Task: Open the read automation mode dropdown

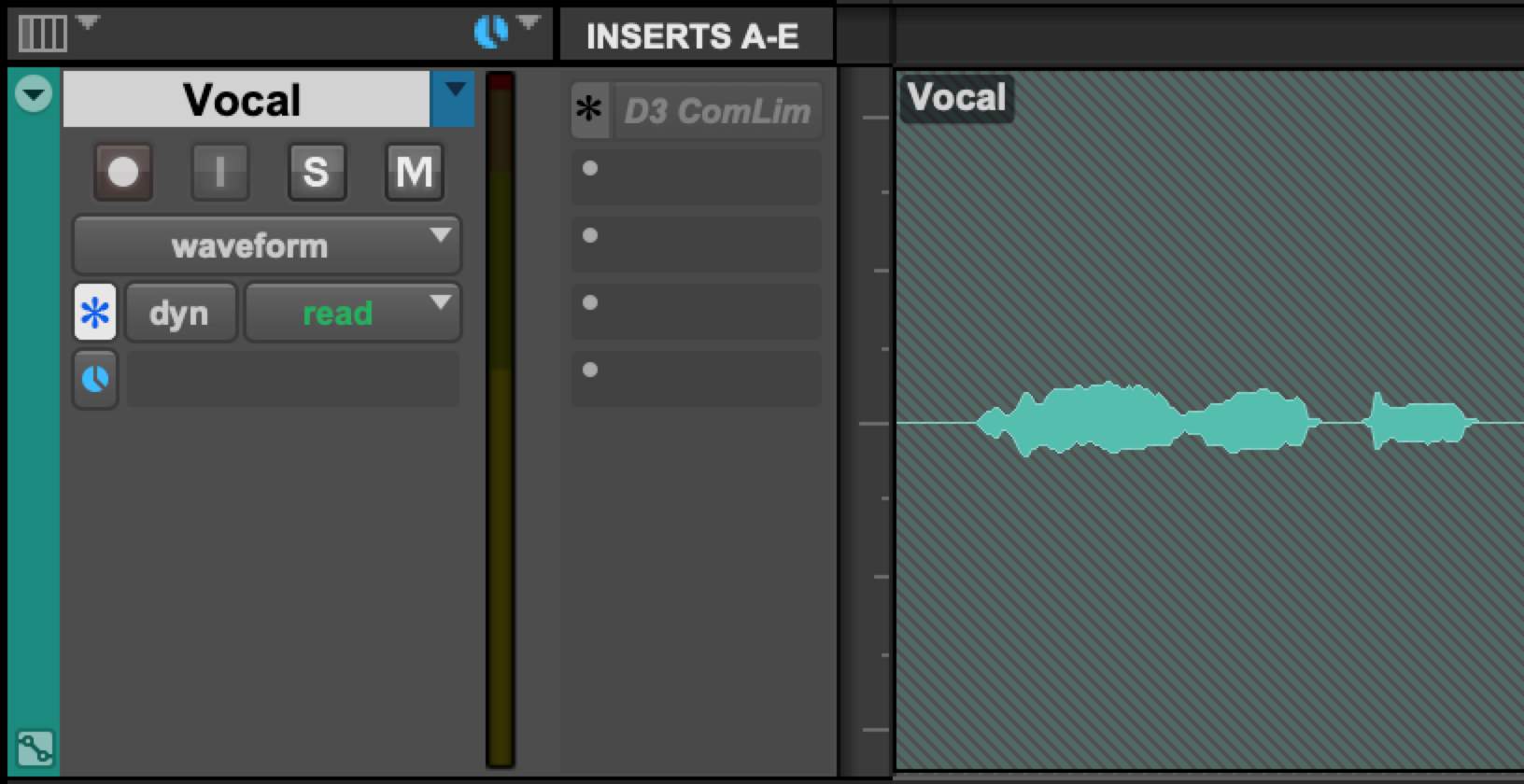Action: [x=352, y=313]
